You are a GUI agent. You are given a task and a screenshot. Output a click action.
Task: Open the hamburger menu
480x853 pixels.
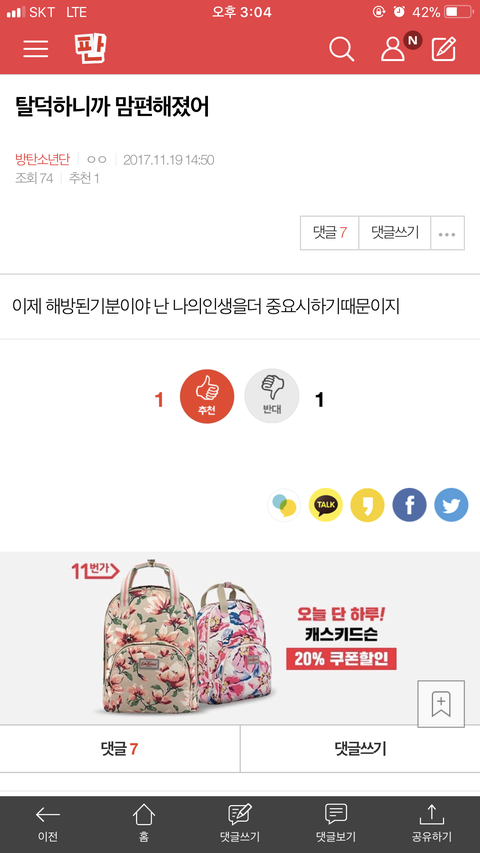click(x=35, y=49)
